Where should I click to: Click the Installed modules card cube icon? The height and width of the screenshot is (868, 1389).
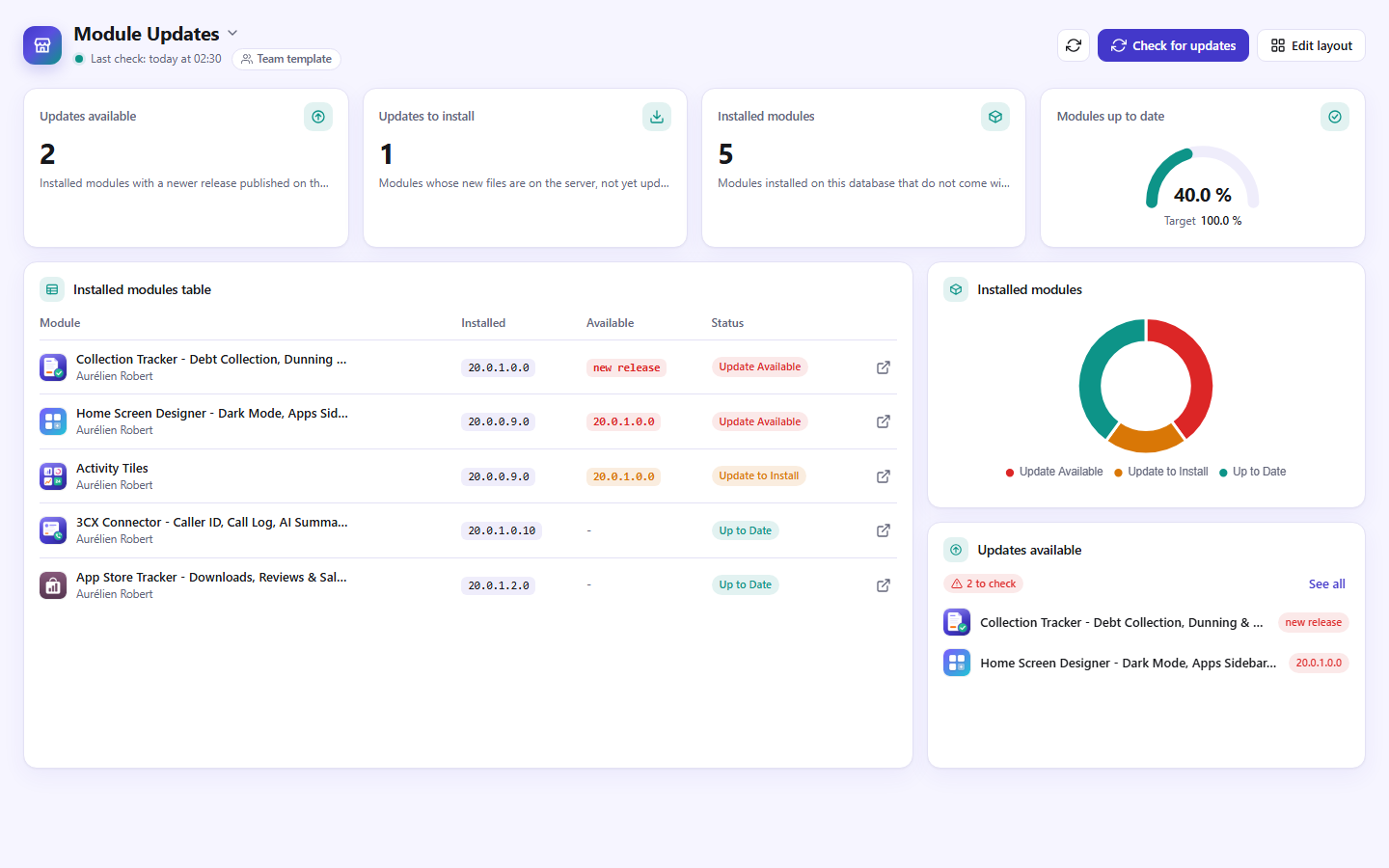point(995,117)
